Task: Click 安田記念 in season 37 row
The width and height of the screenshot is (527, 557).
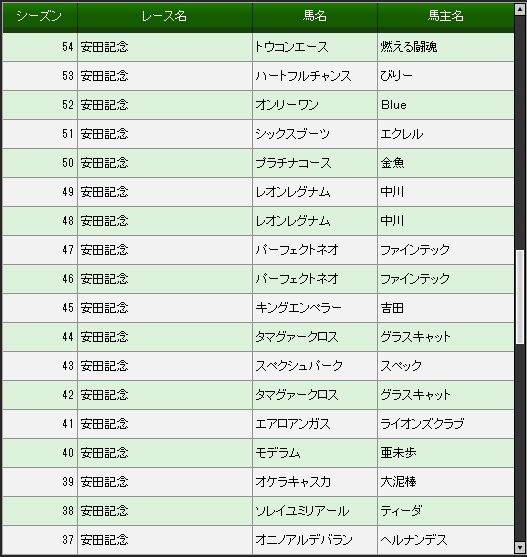Action: click(104, 540)
